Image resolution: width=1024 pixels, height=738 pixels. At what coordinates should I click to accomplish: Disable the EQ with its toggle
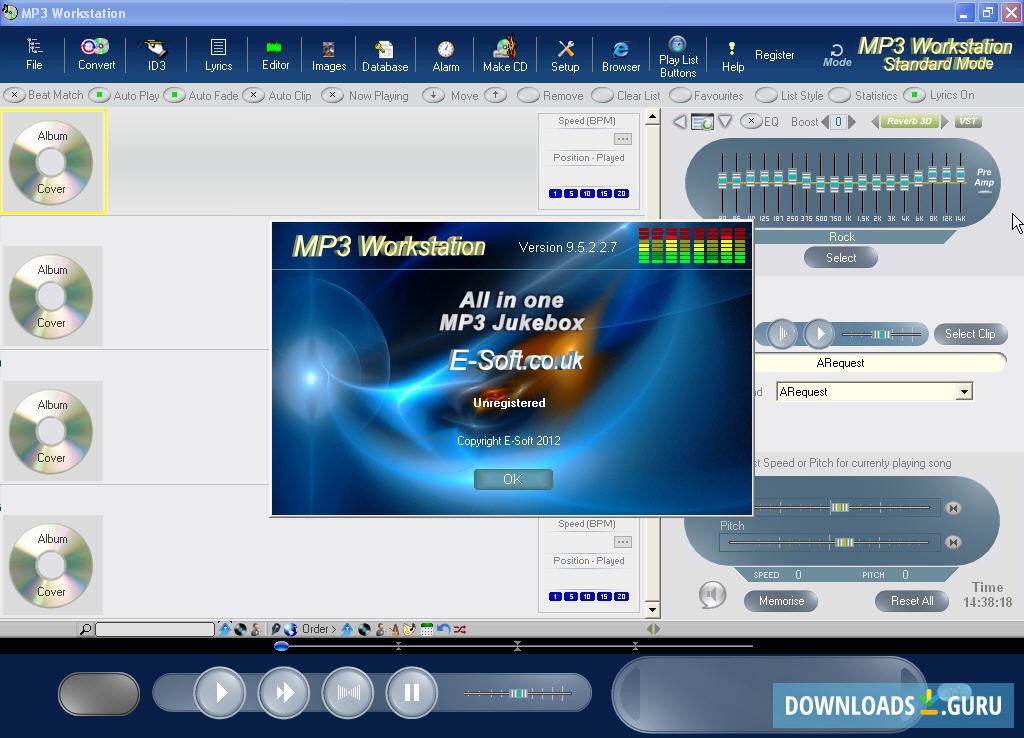click(750, 121)
